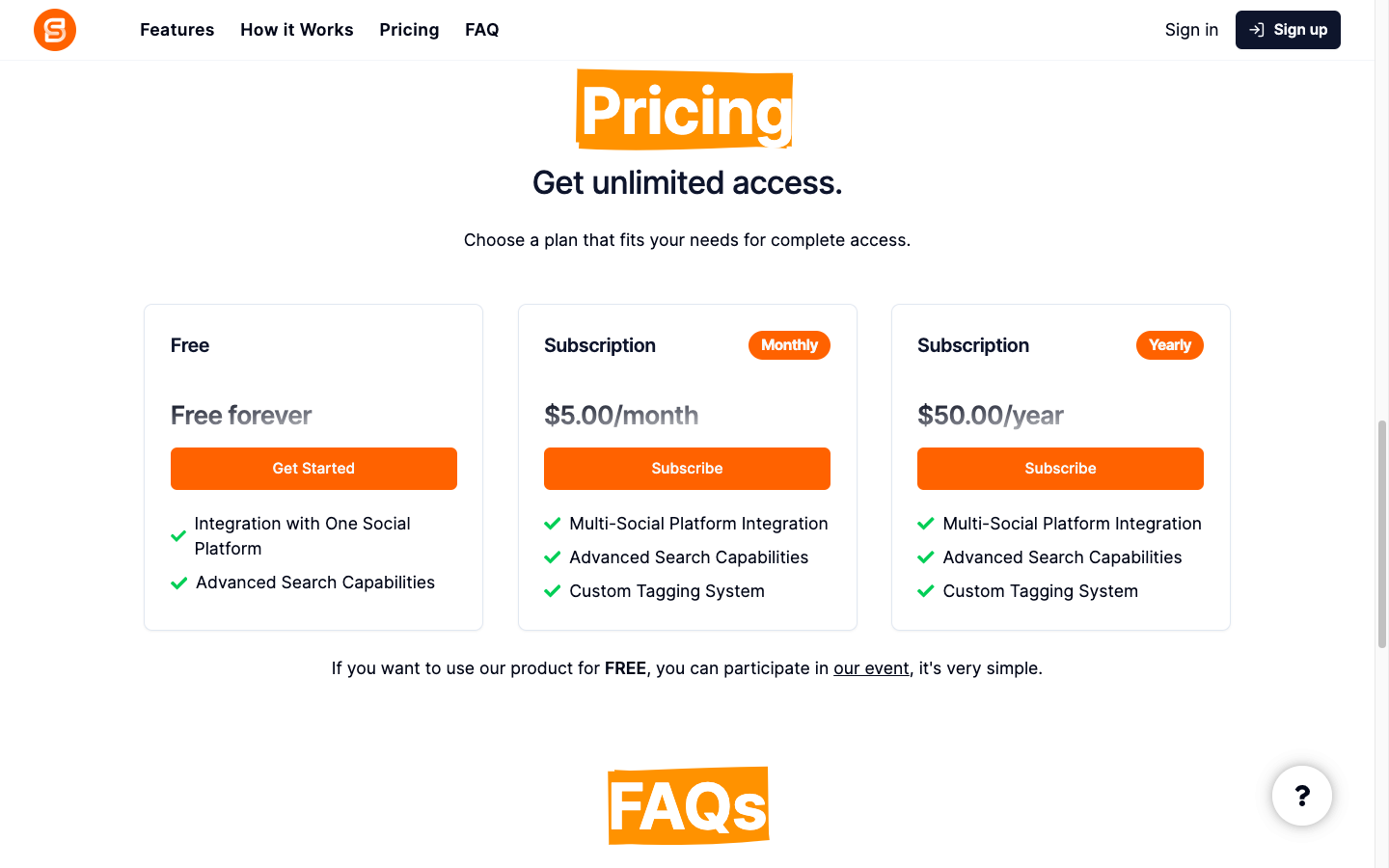Open the "our event" link

coord(871,668)
